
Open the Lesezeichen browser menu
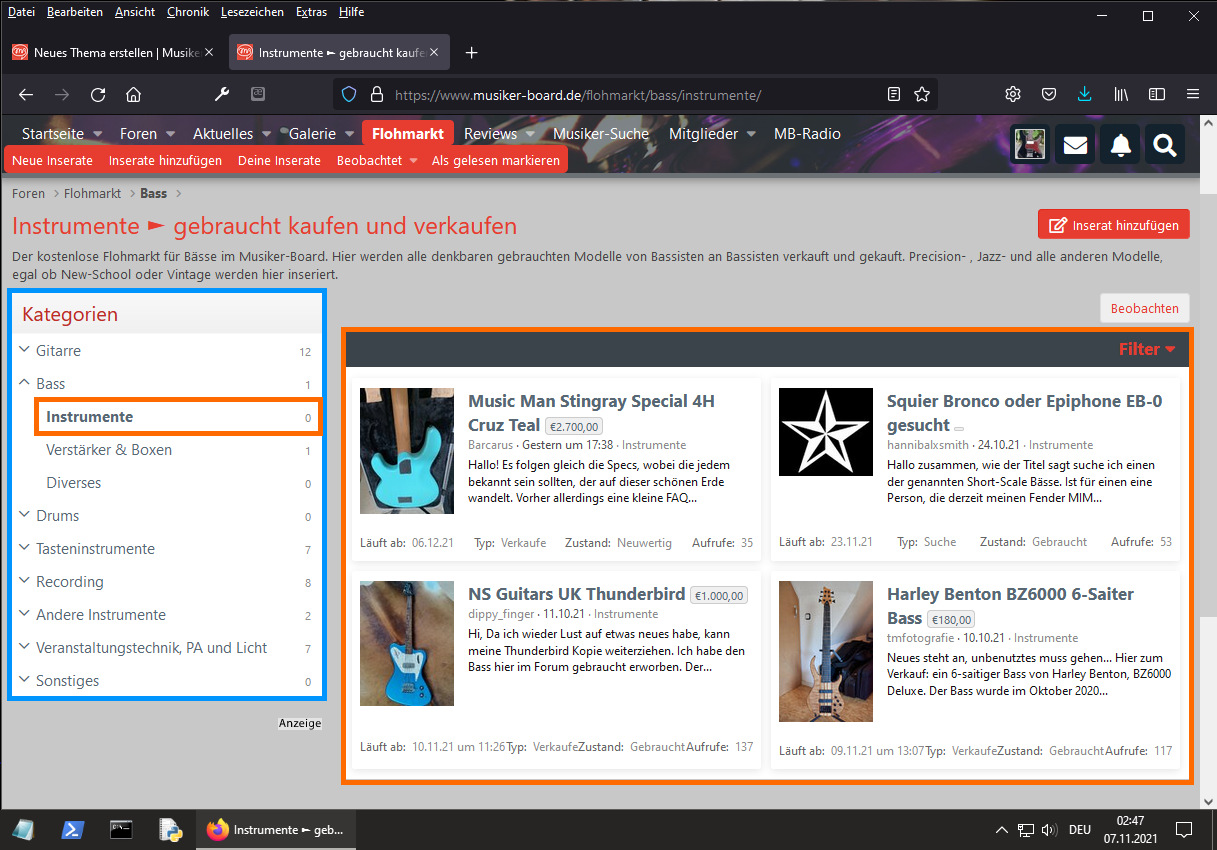252,12
